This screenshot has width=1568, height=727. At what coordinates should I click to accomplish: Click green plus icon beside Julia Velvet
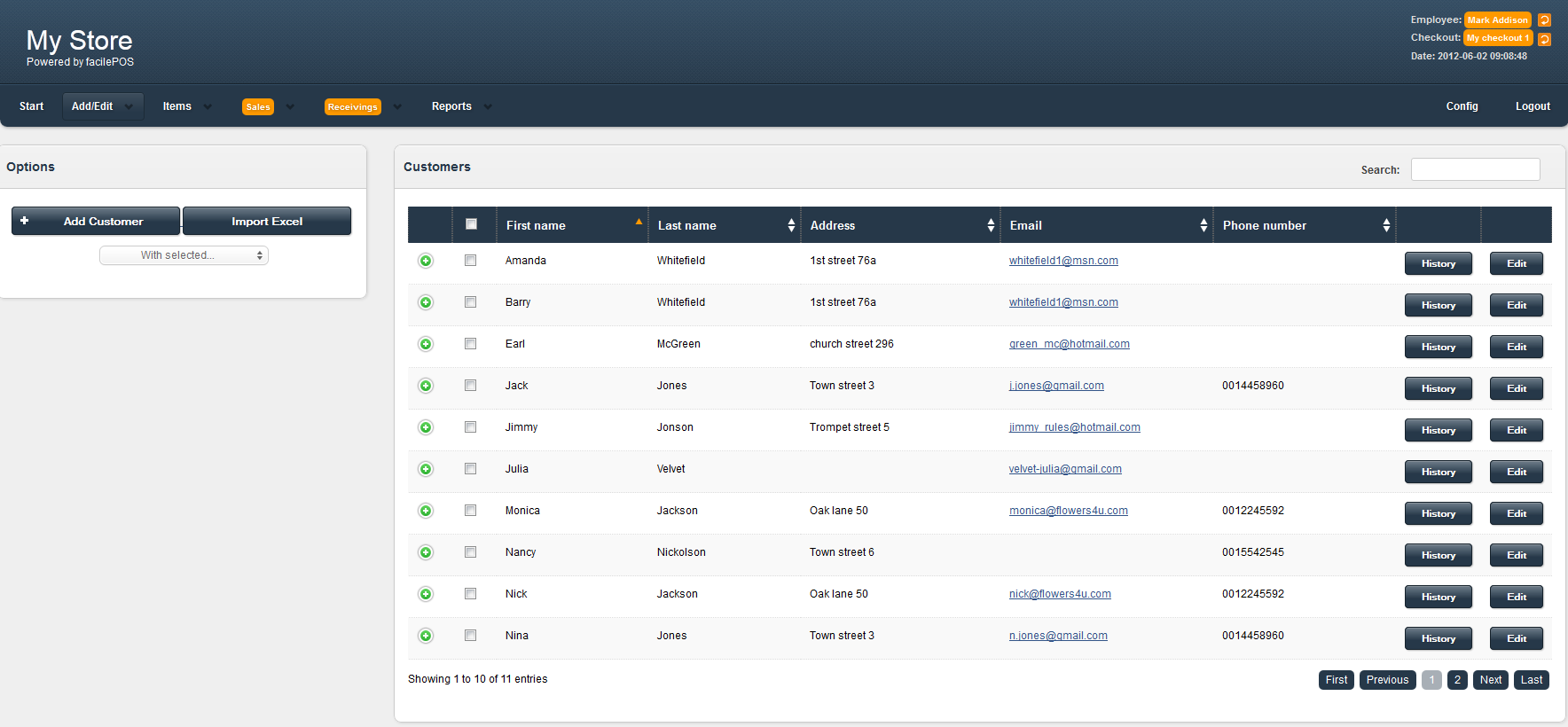coord(426,469)
